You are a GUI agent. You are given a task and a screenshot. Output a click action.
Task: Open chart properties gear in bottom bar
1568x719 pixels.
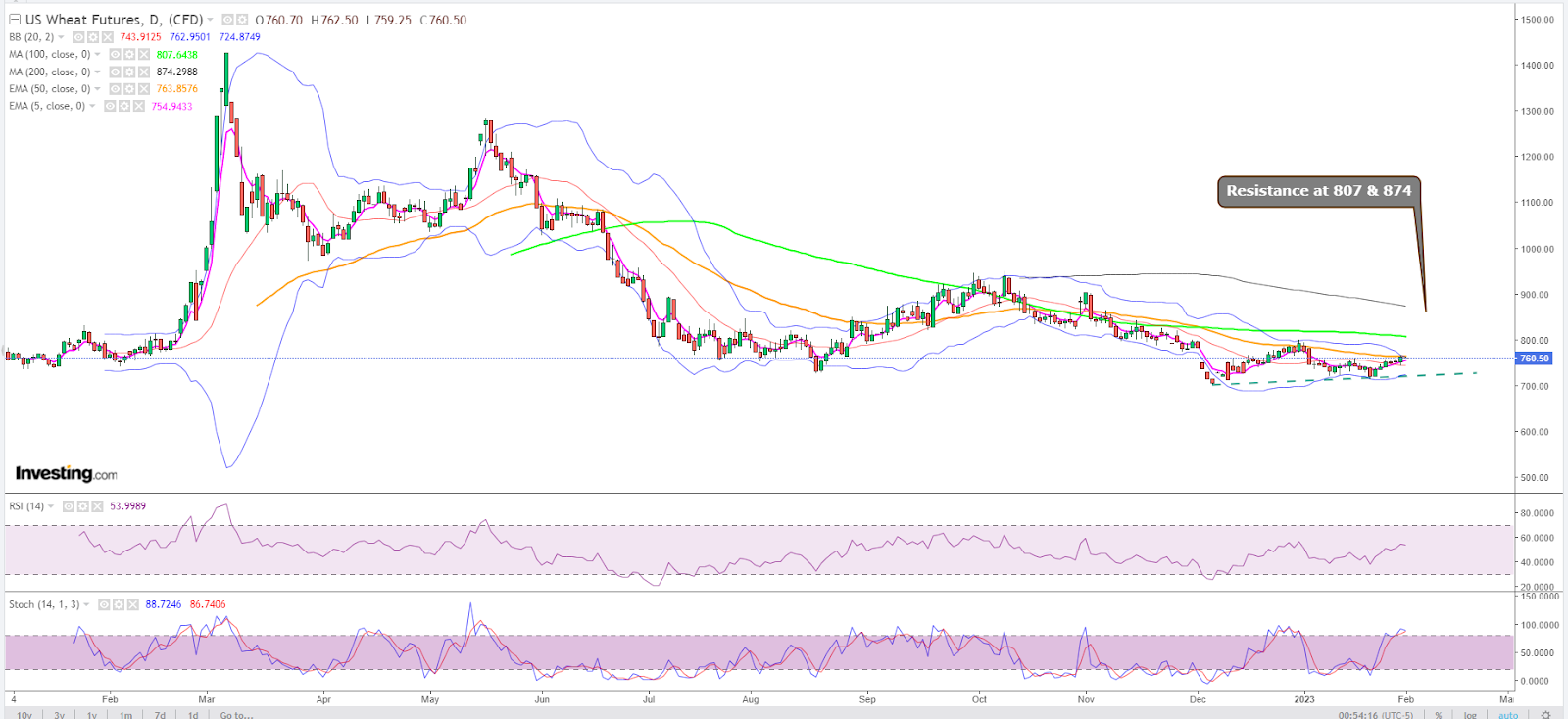(1545, 714)
